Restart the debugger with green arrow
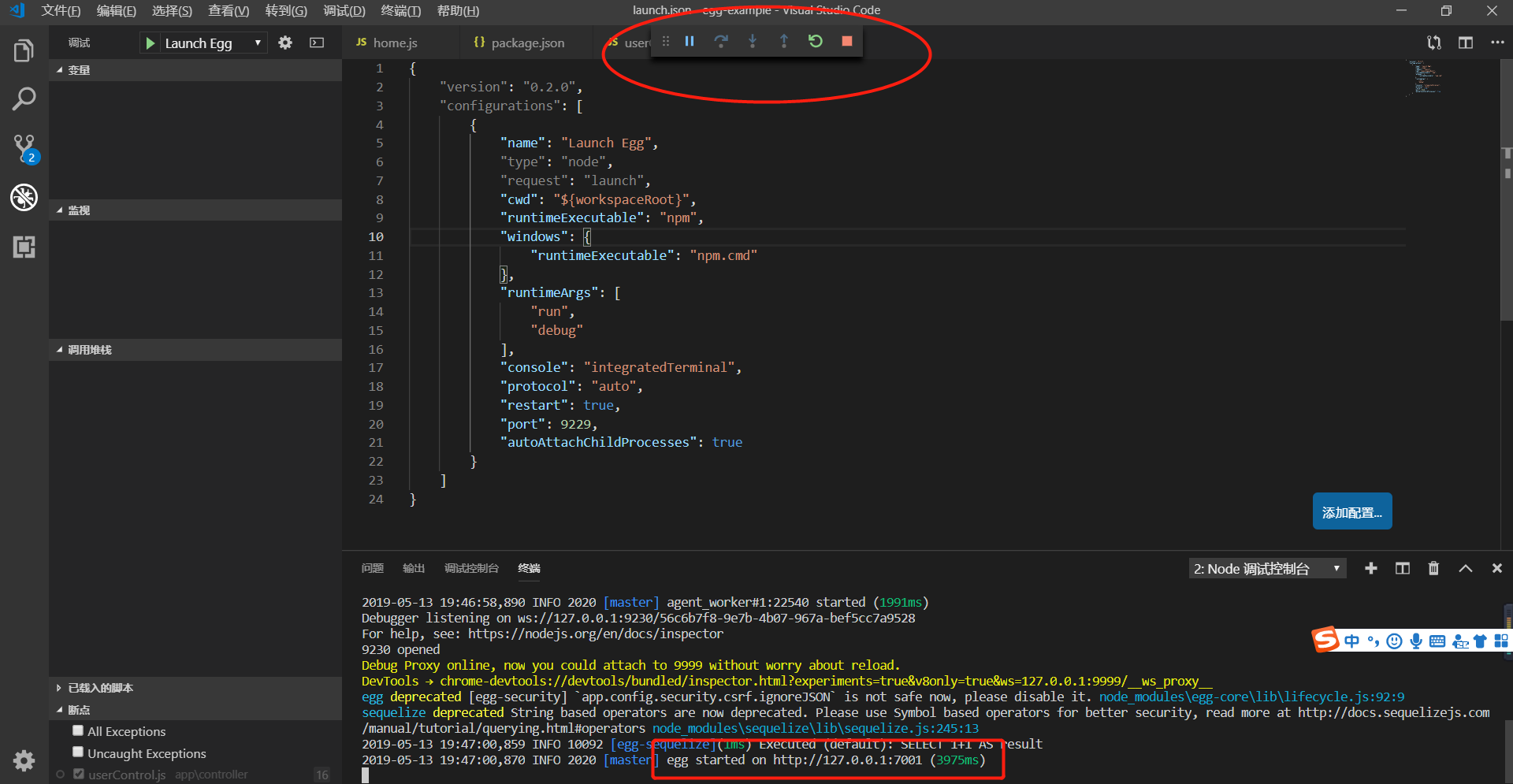This screenshot has width=1513, height=784. click(x=816, y=41)
